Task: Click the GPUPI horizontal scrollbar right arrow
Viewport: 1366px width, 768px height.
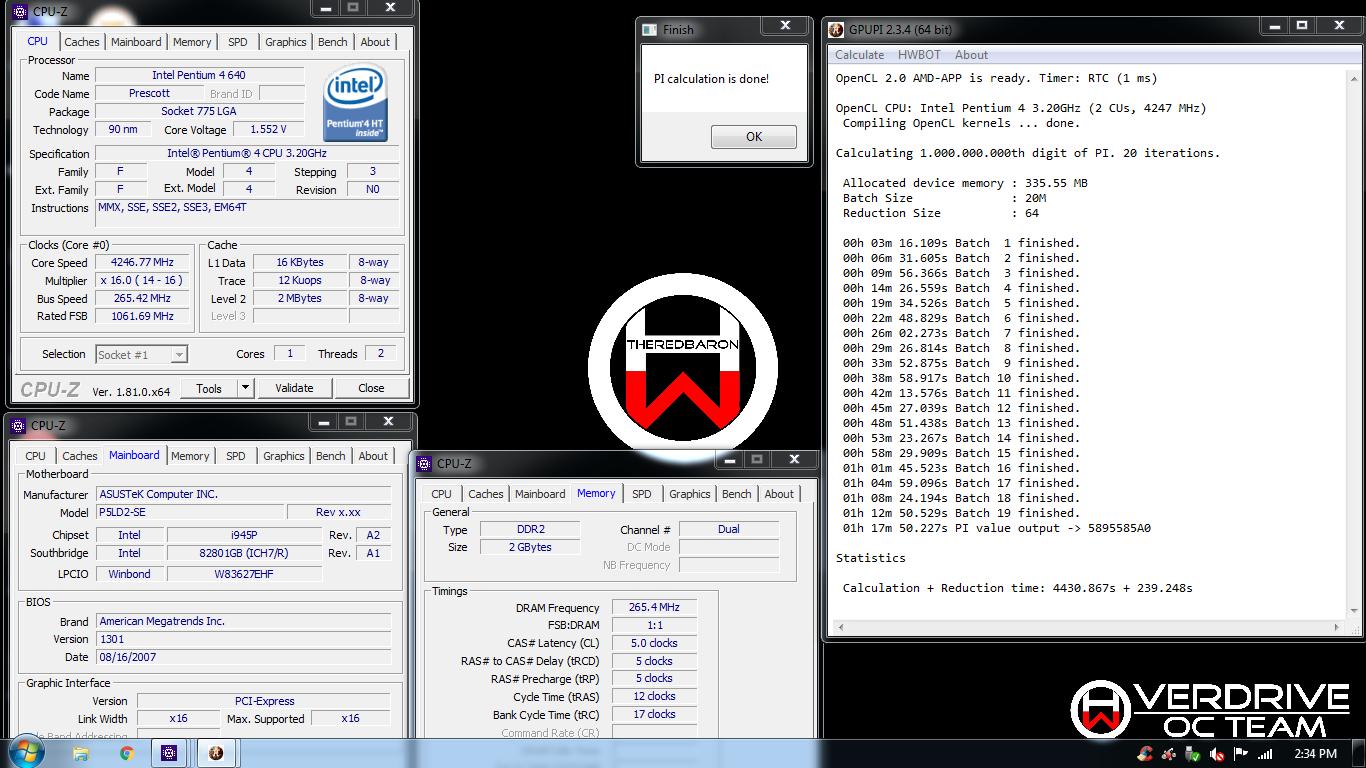Action: click(x=1338, y=628)
